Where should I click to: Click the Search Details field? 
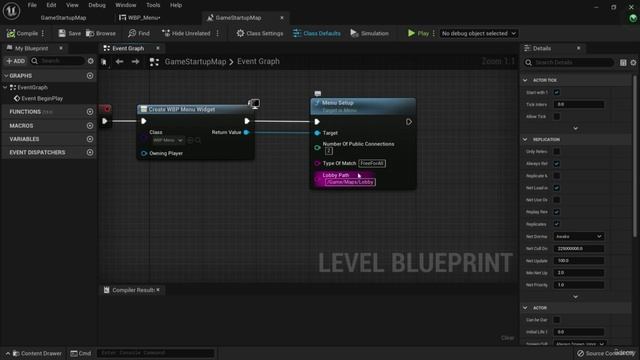[x=569, y=62]
